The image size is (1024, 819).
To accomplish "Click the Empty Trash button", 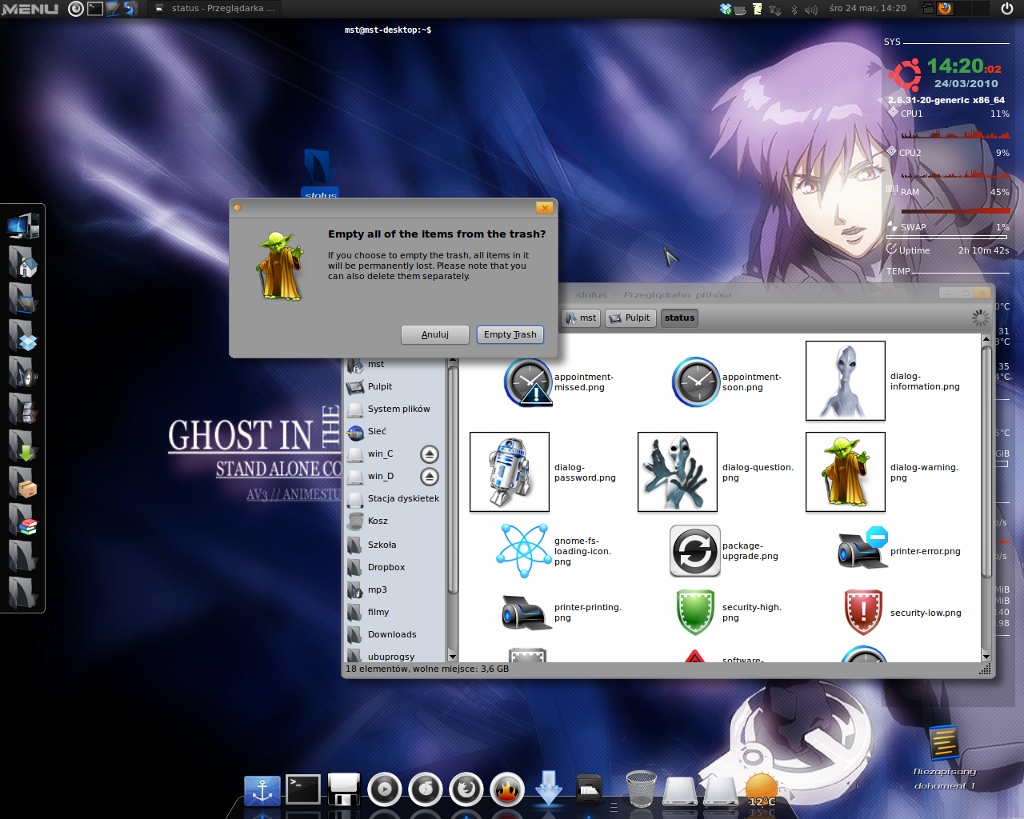I will coord(510,334).
